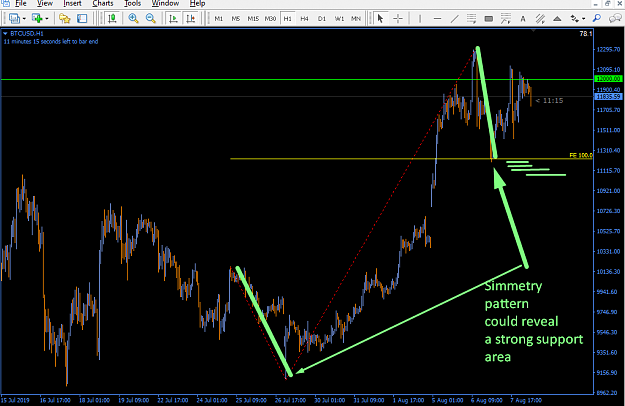The image size is (625, 406).
Task: Minimize the chart child window
Action: pyautogui.click(x=595, y=4)
